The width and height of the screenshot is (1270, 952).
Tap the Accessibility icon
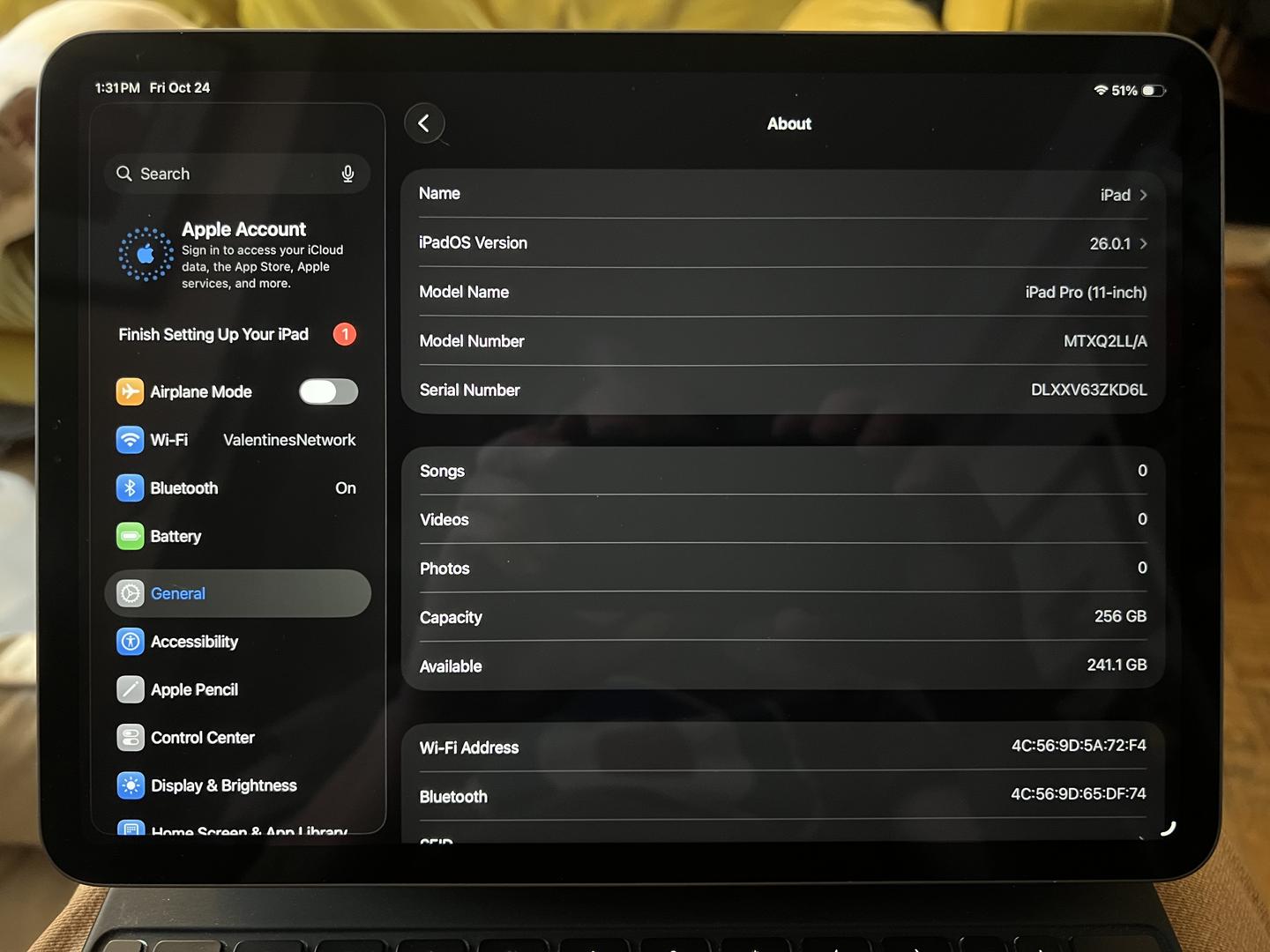pos(131,642)
